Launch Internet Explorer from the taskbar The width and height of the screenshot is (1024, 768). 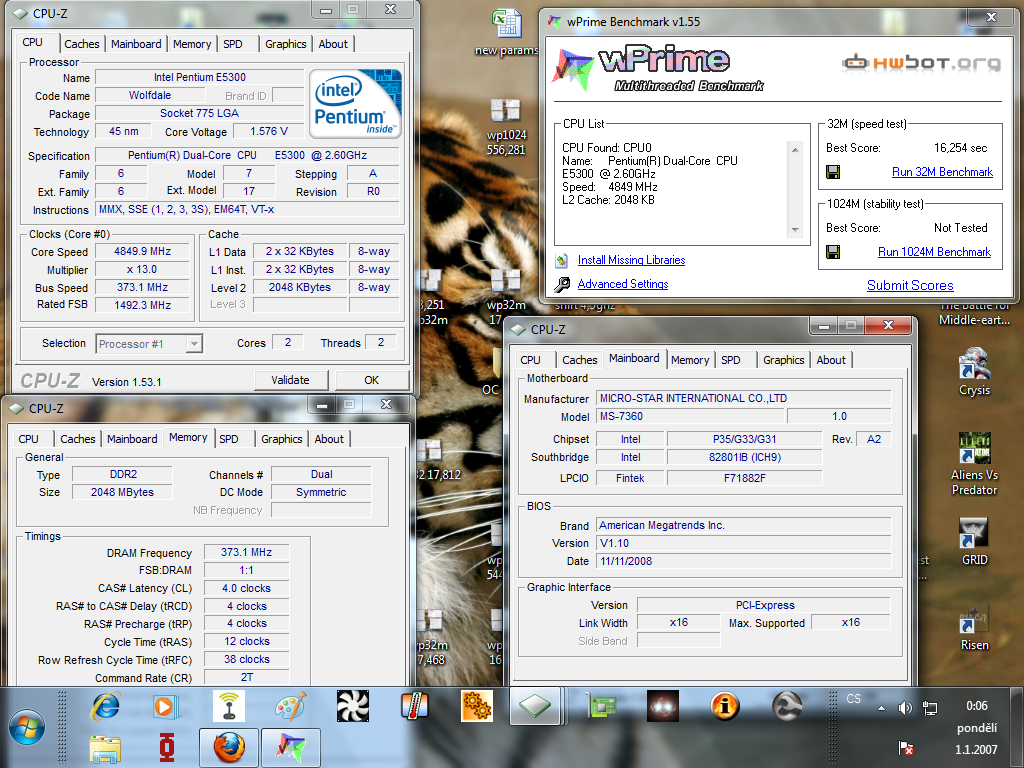[106, 707]
